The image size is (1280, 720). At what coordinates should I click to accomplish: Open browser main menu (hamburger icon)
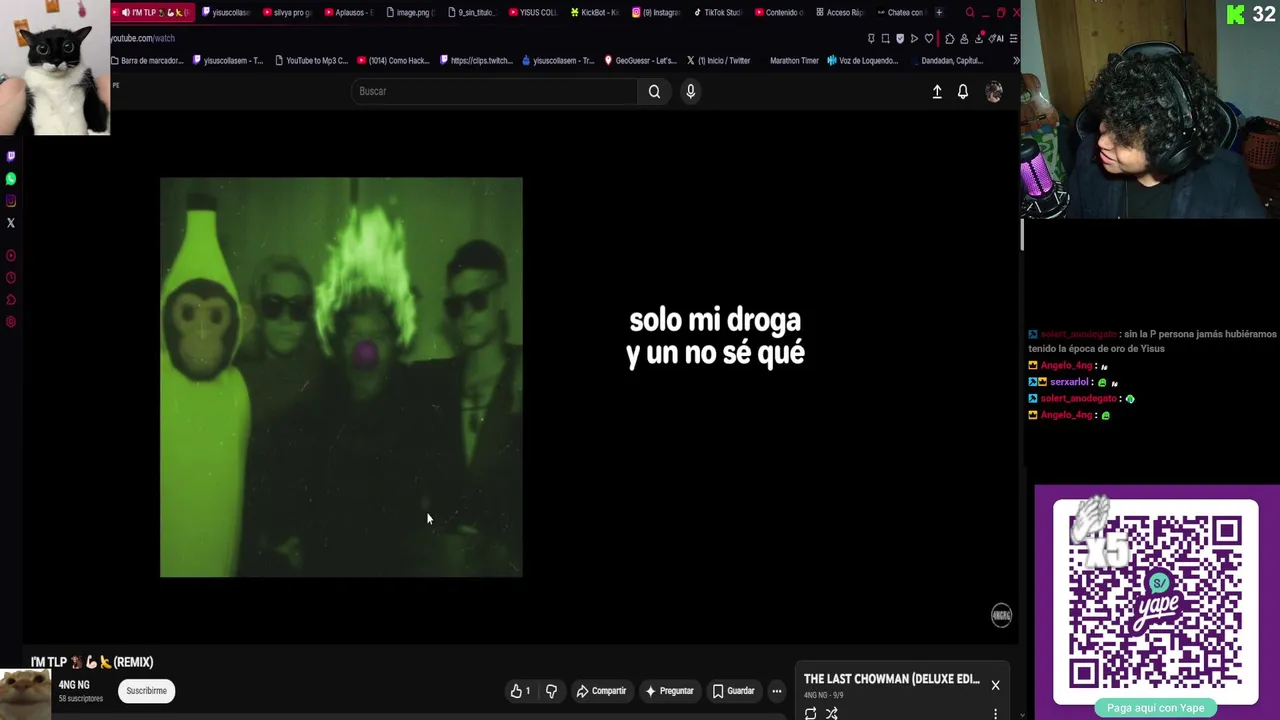tap(1013, 38)
